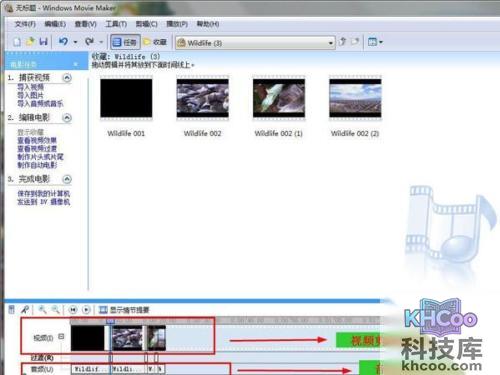This screenshot has width=500, height=375.
Task: Click the second clip on video track
Action: click(127, 338)
